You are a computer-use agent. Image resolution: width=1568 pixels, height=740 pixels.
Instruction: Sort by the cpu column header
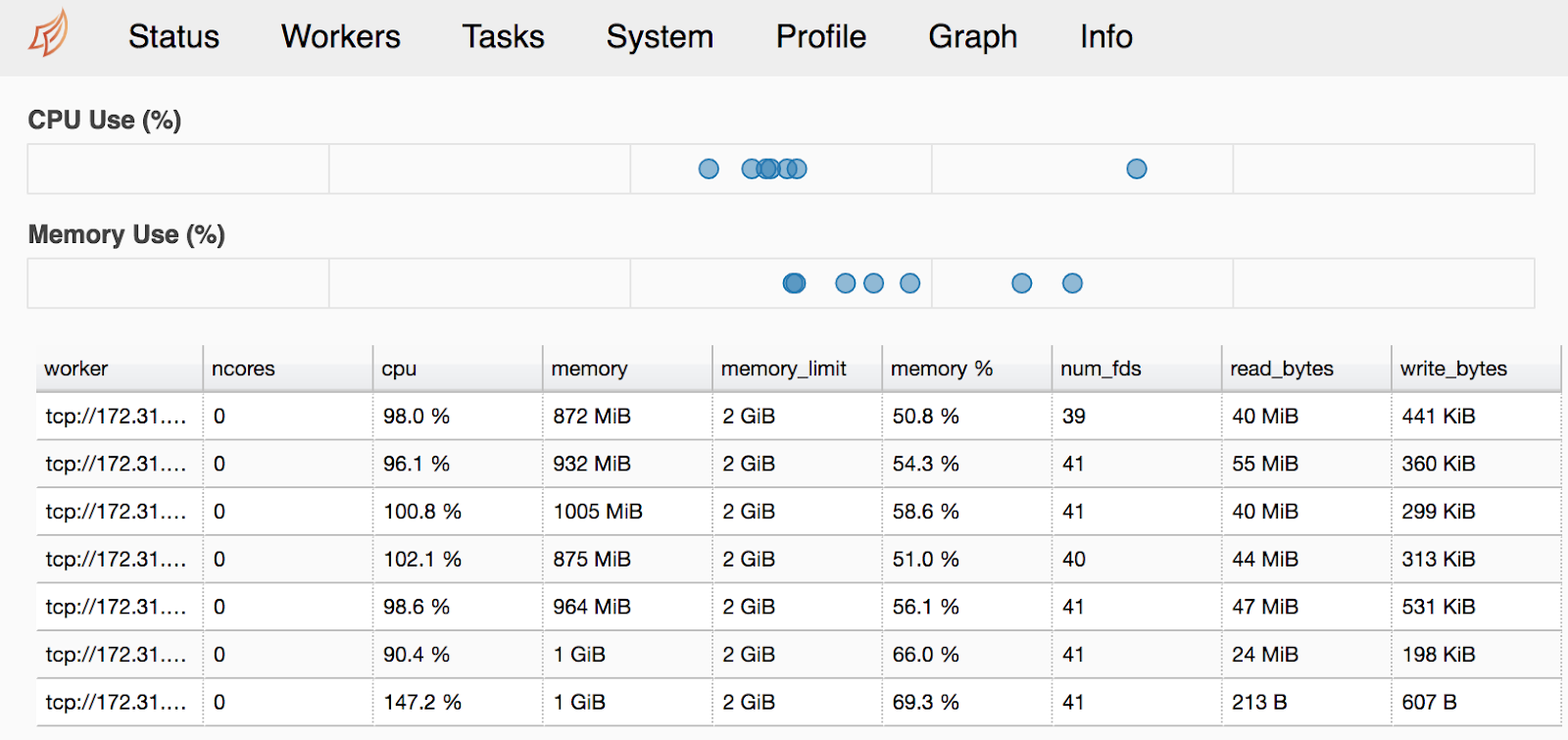(399, 369)
